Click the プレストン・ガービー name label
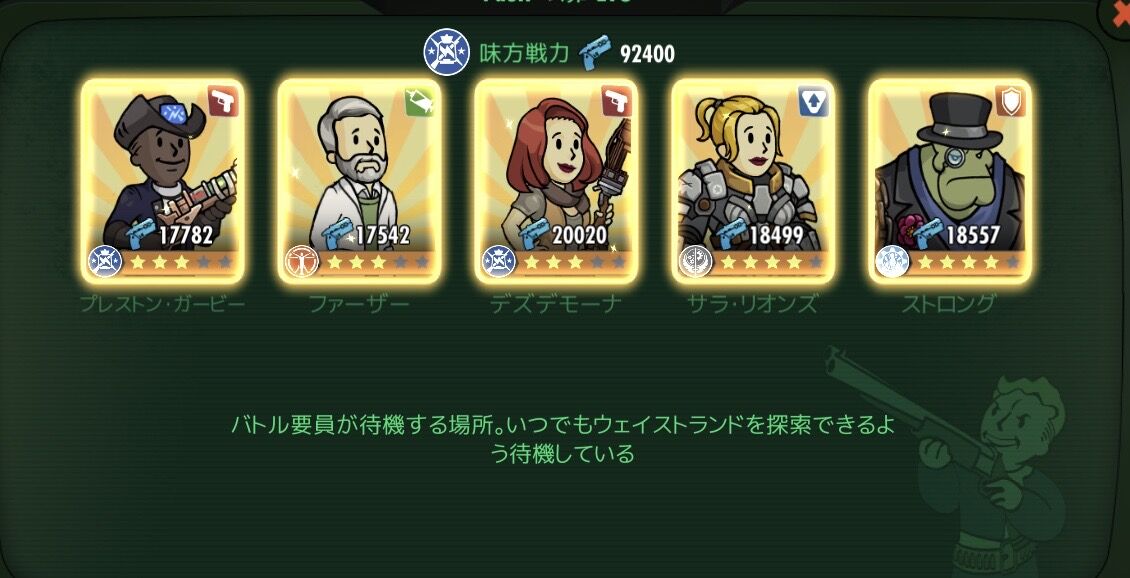 coord(163,303)
